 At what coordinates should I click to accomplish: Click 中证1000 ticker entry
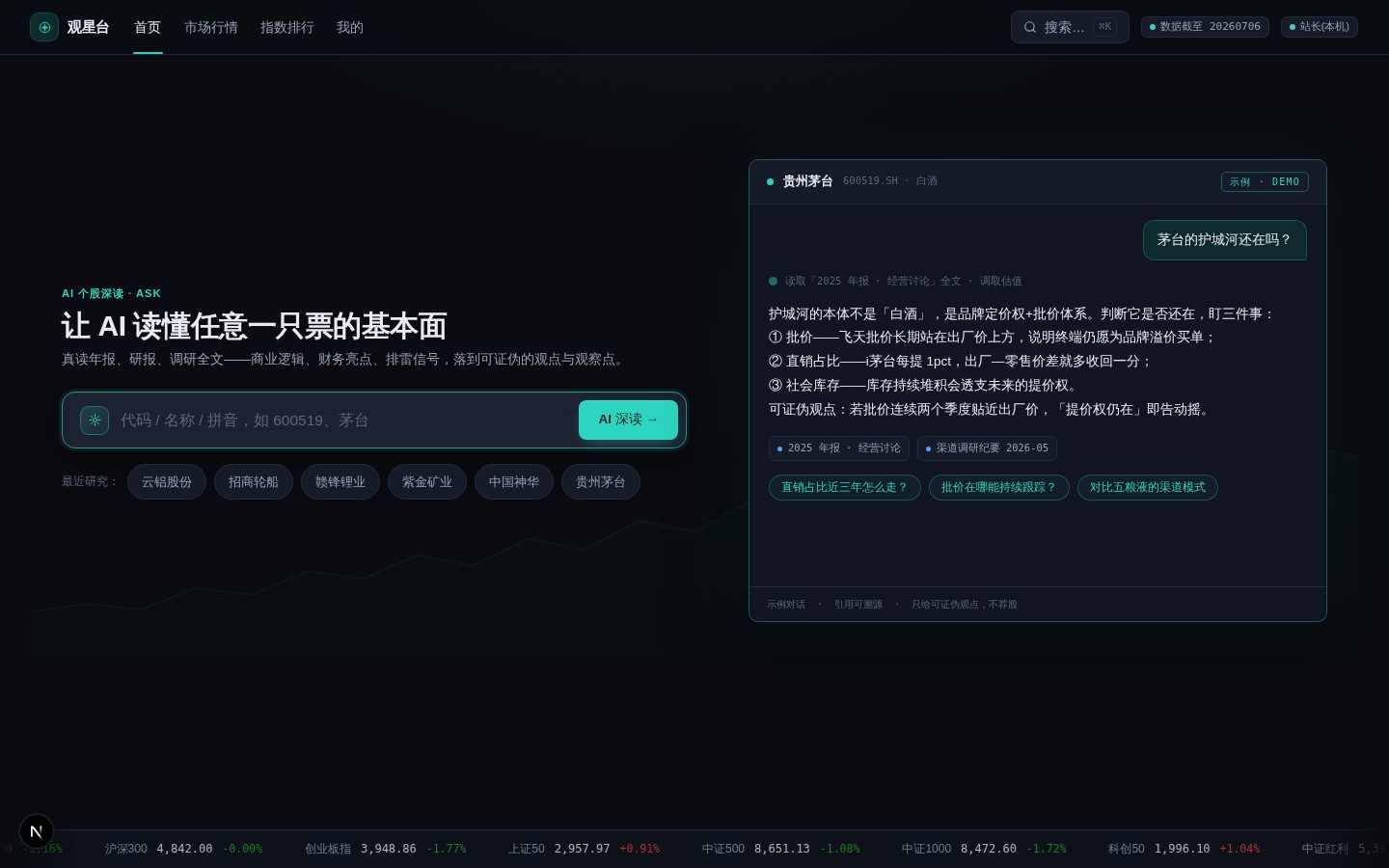984,849
